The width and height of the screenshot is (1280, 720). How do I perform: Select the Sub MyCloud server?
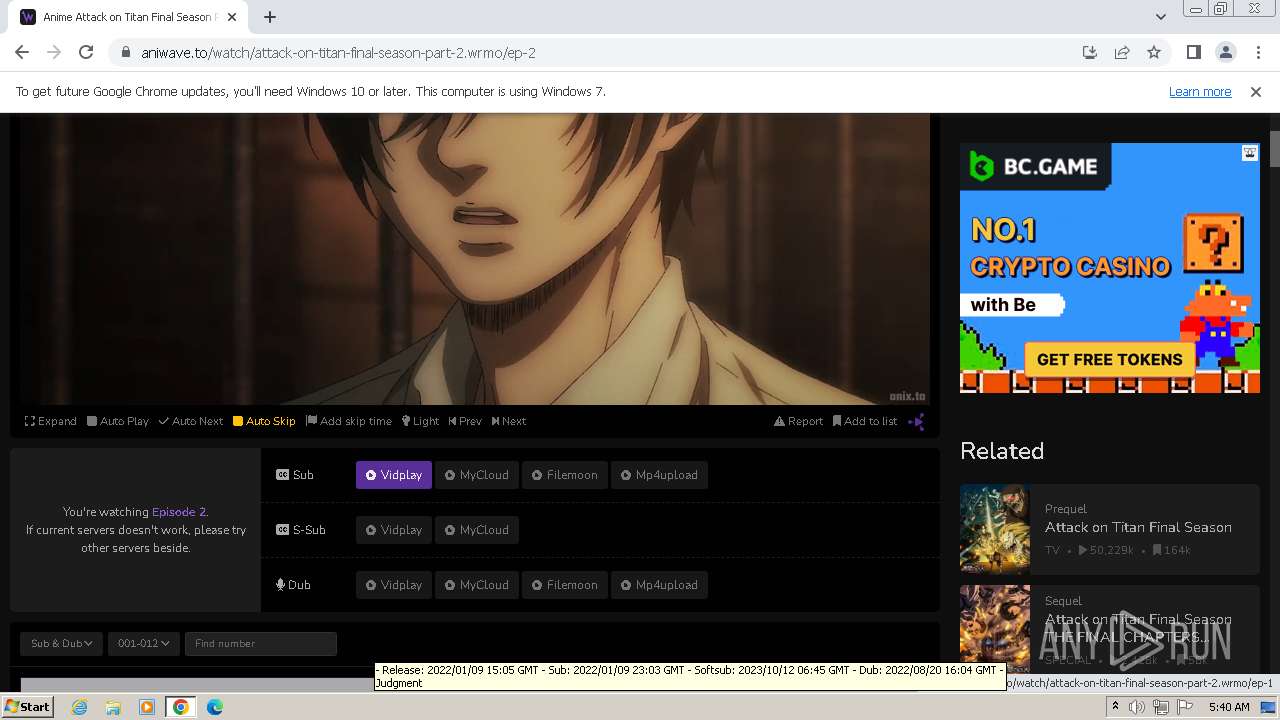pos(477,475)
